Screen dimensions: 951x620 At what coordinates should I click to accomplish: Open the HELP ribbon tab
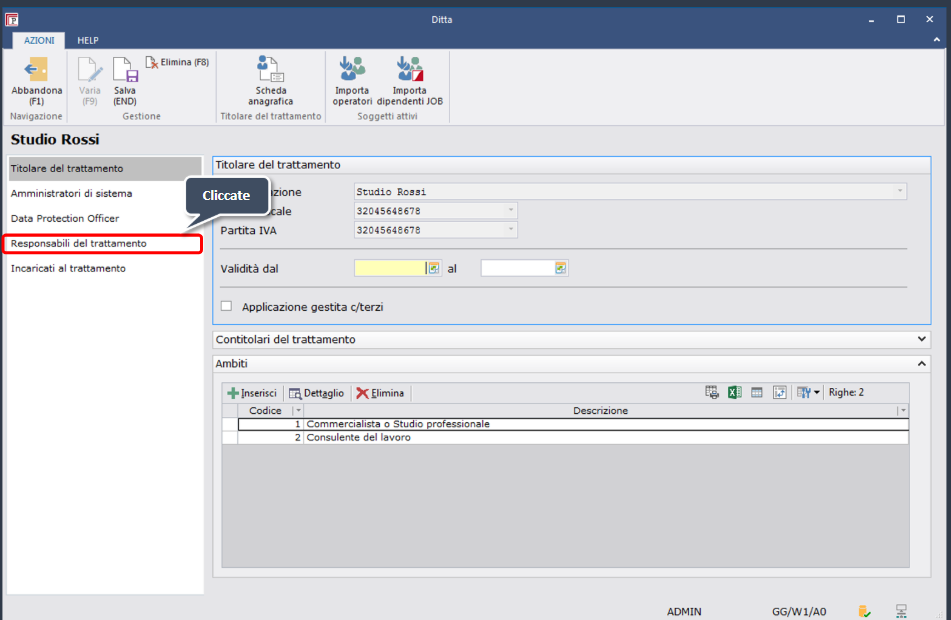(88, 40)
